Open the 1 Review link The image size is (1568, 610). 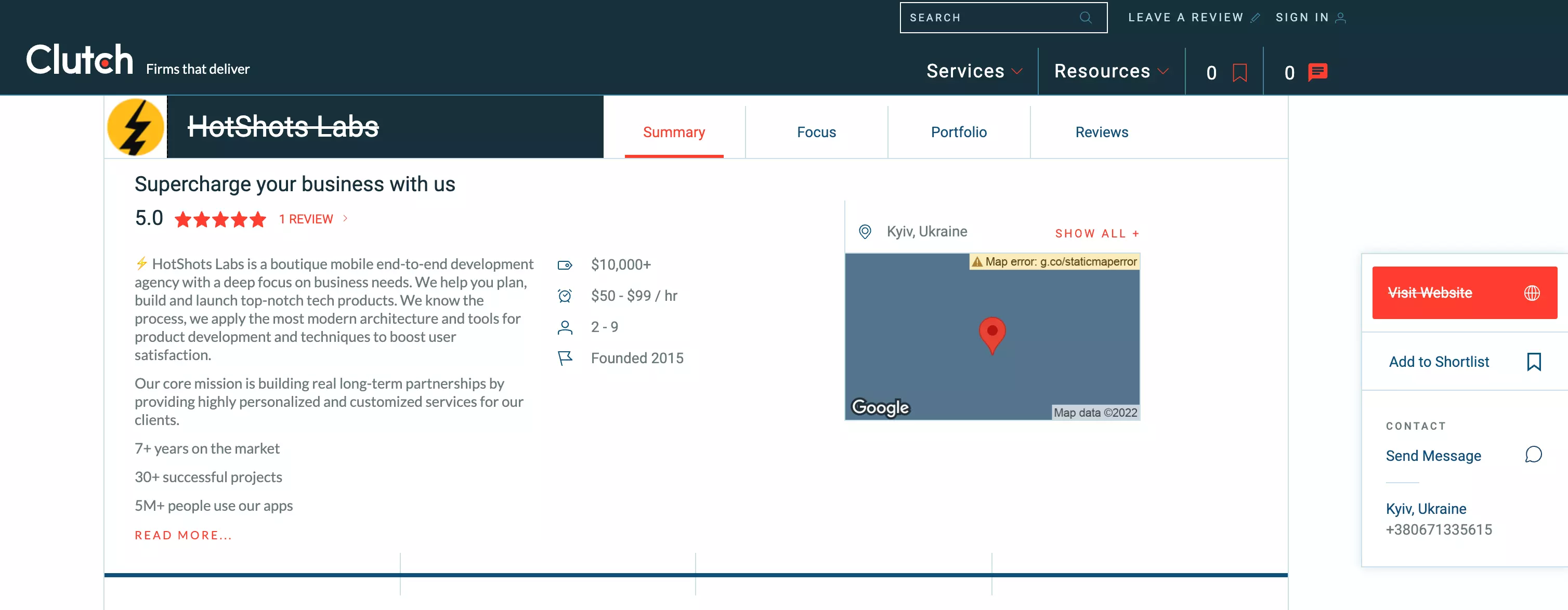[306, 219]
